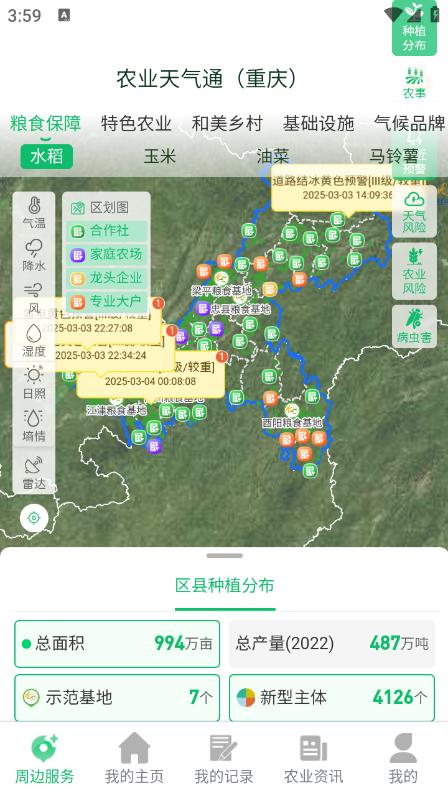Toggle the 合作社 legend filter

(107, 231)
